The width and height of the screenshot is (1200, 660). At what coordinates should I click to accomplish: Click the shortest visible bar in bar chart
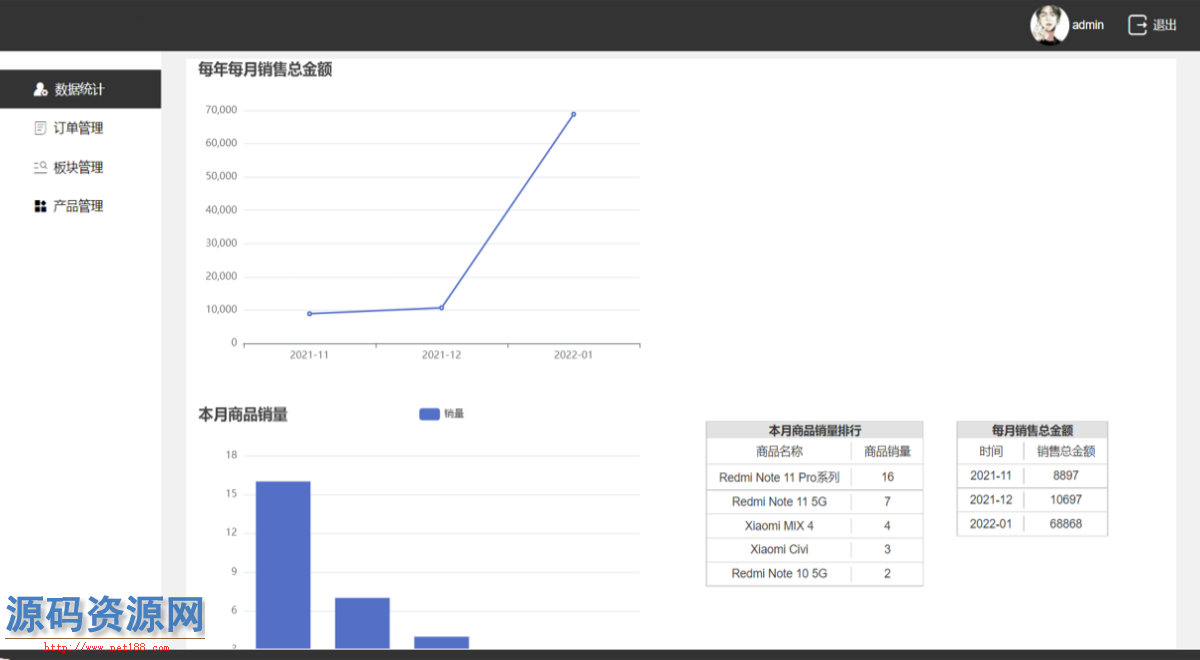coord(441,643)
